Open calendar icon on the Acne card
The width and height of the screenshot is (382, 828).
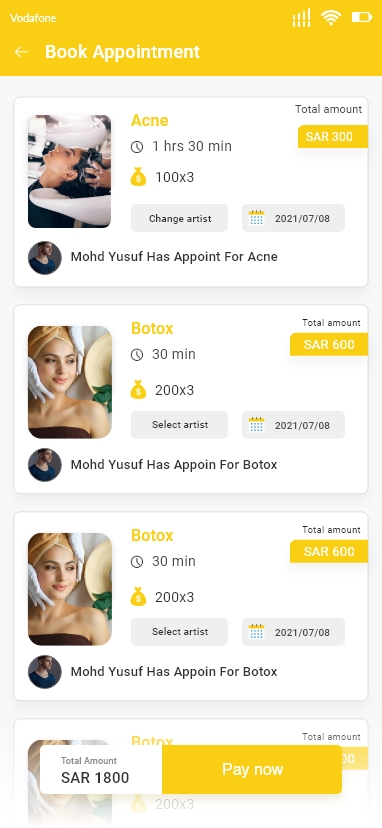256,218
